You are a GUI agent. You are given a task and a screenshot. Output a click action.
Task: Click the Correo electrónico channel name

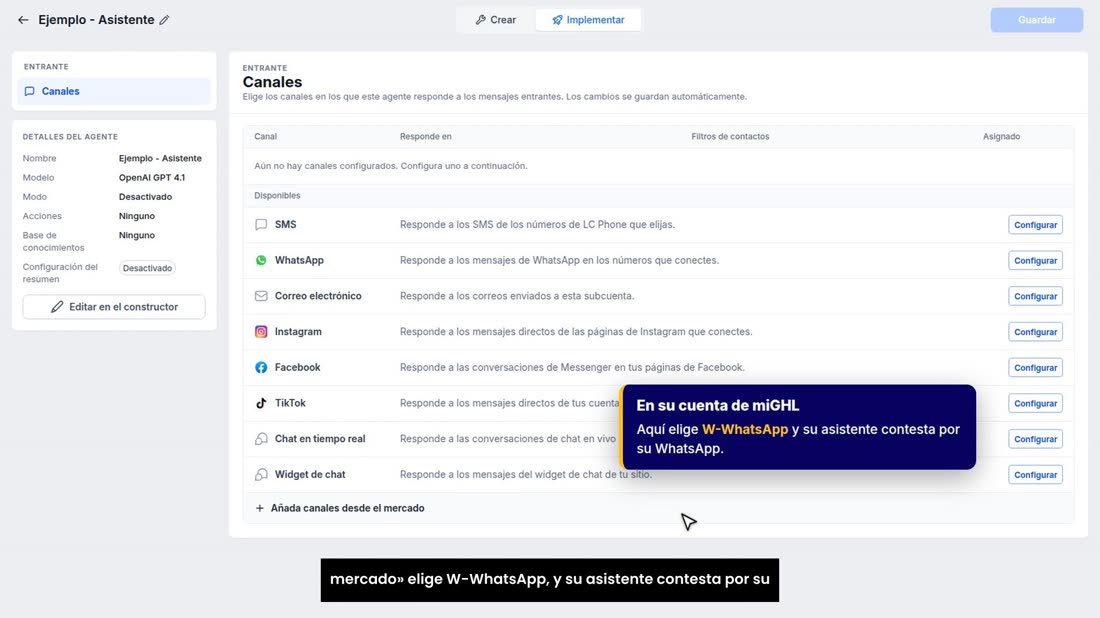[318, 296]
